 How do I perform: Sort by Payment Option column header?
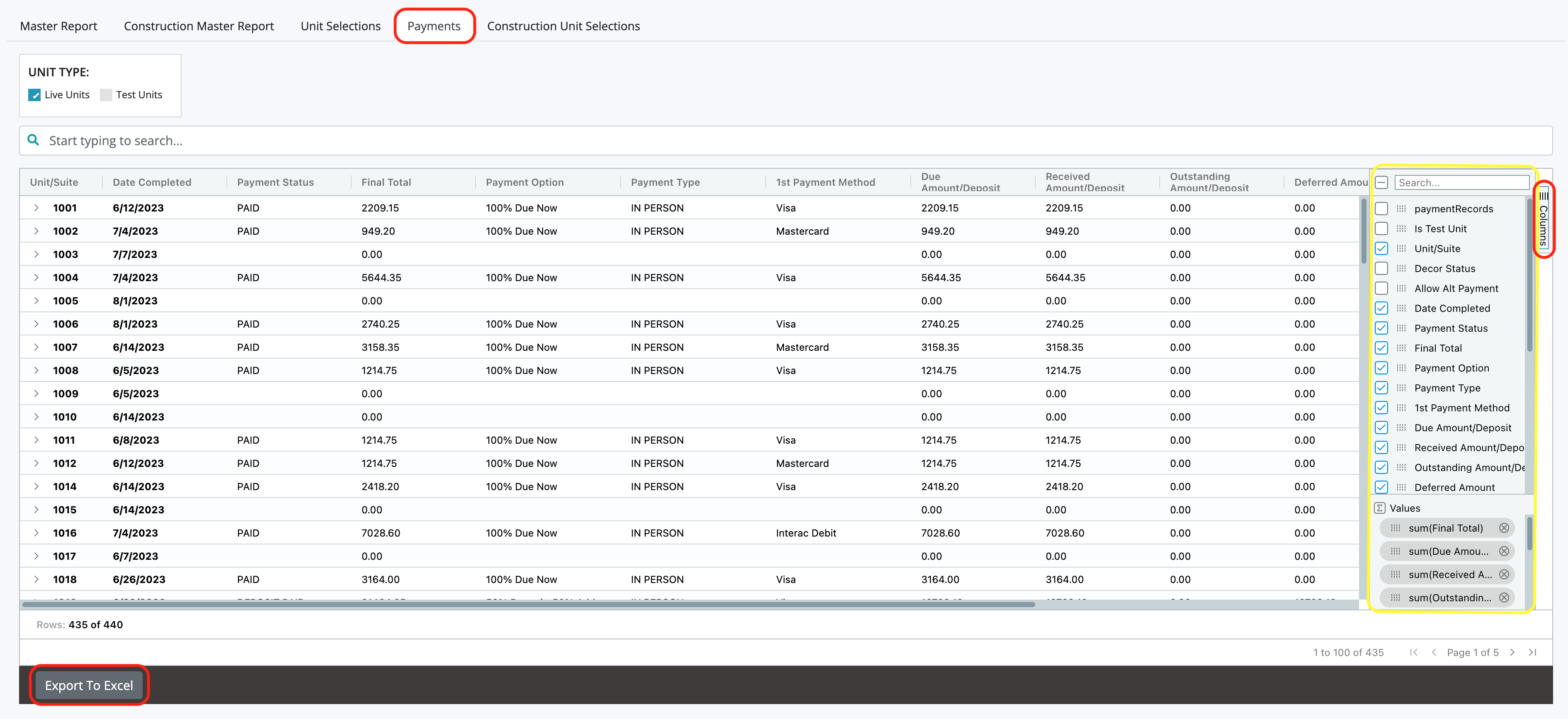pos(525,182)
